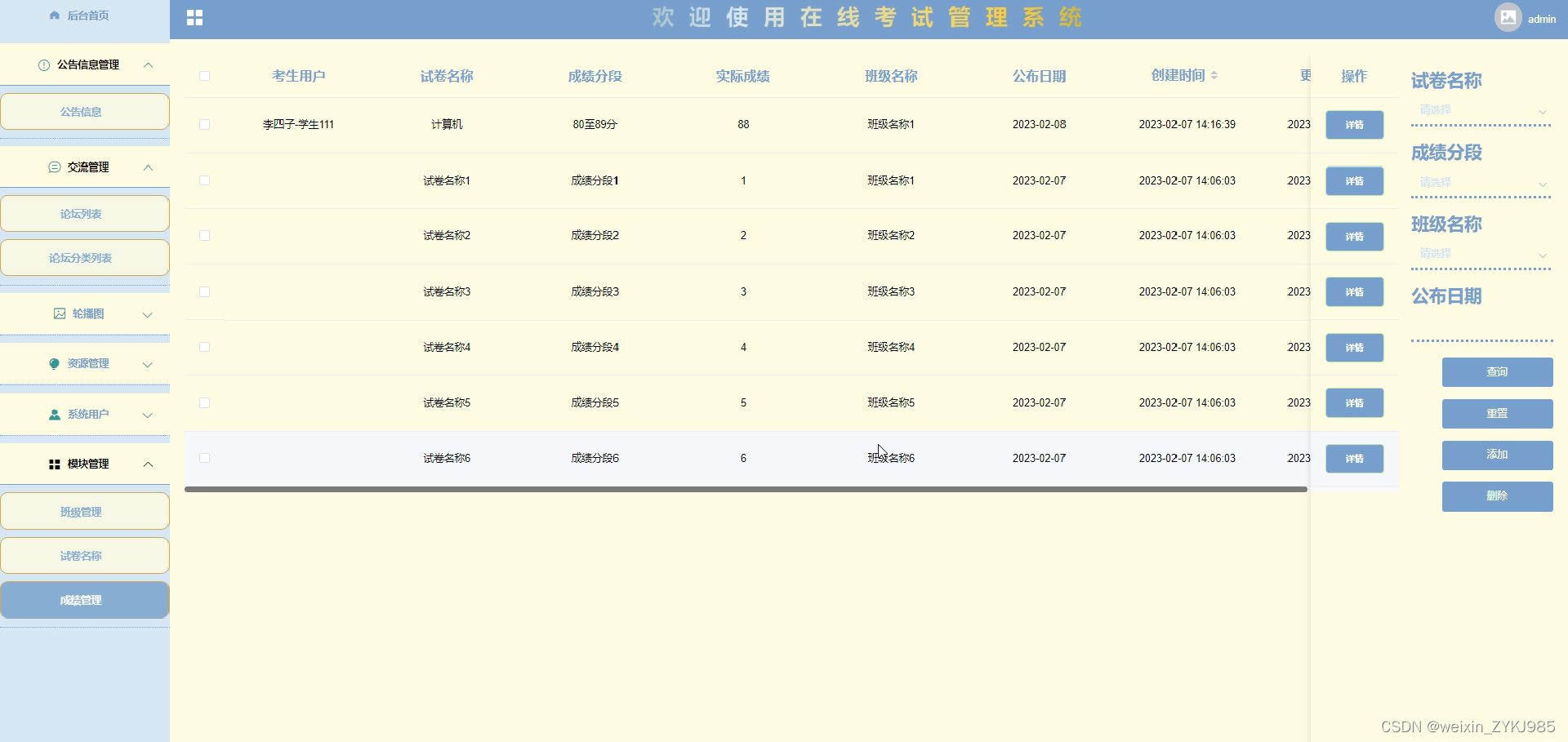Viewport: 1568px width, 742px height.
Task: Open the 成绩分段 filter dropdown
Action: 1481,182
